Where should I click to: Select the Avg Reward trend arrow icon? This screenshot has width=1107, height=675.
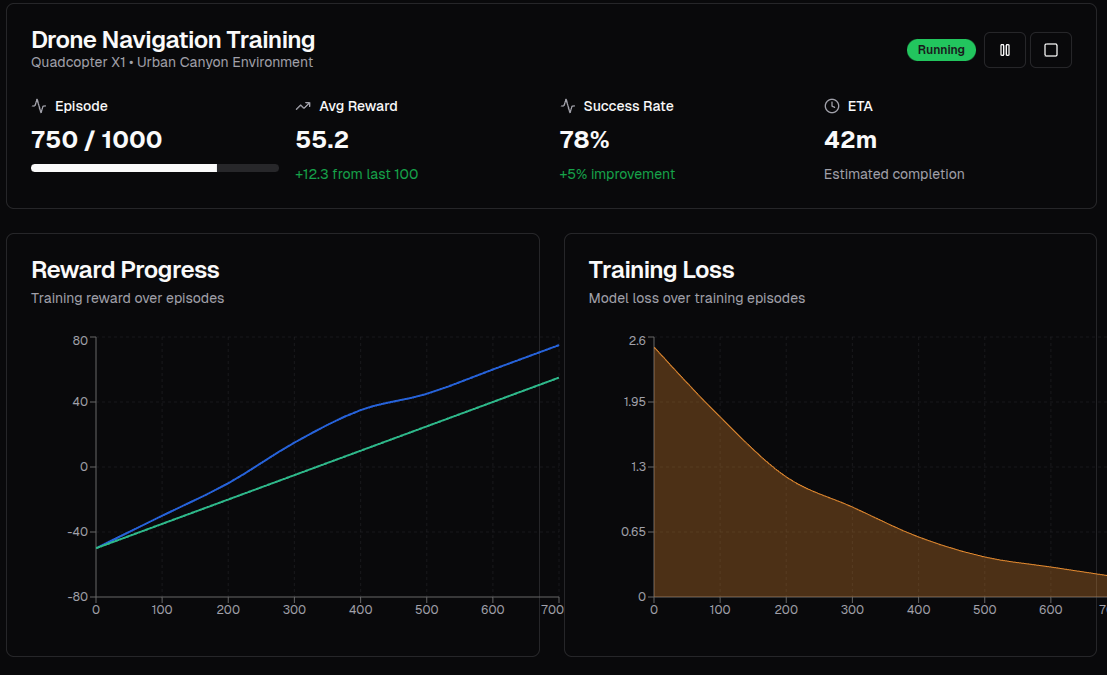(x=303, y=105)
